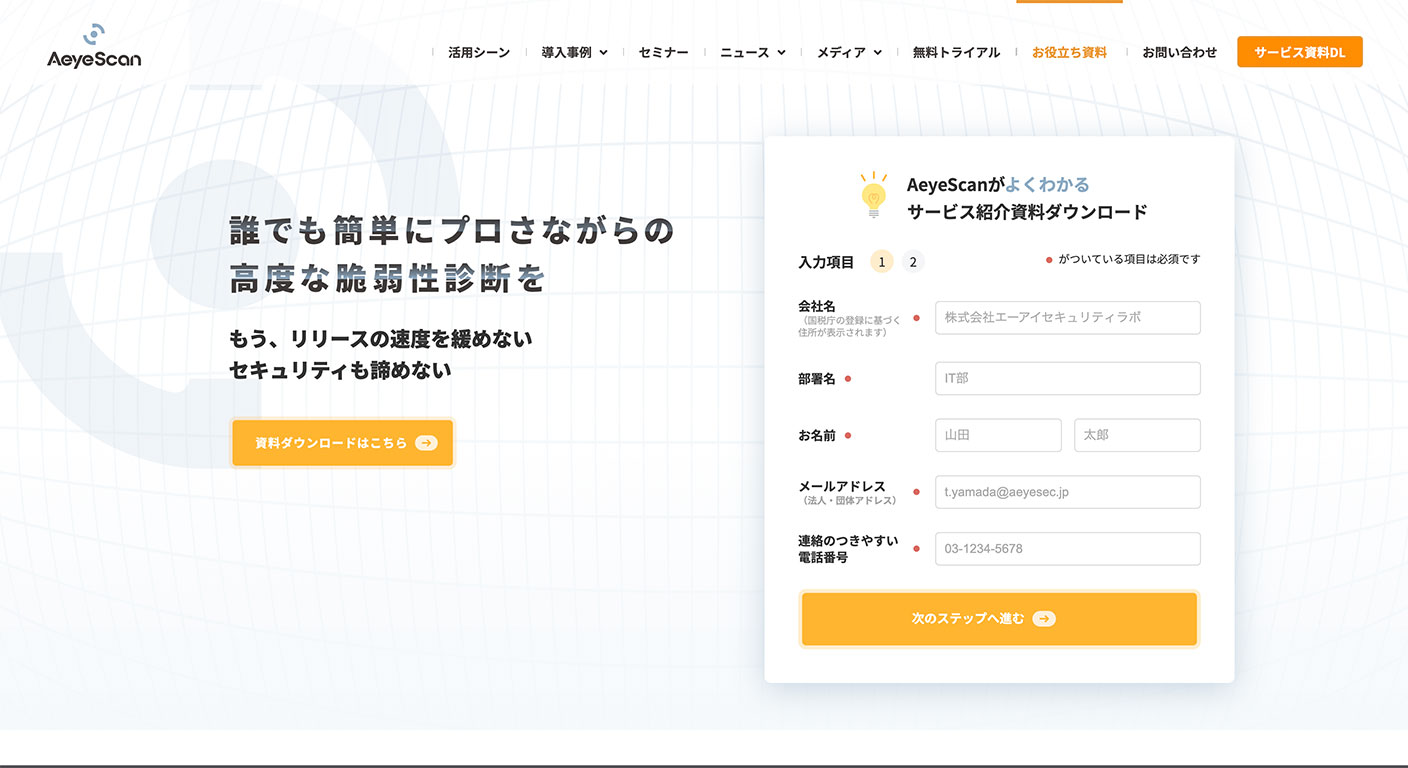Click the 会社名 input field

pyautogui.click(x=1067, y=318)
